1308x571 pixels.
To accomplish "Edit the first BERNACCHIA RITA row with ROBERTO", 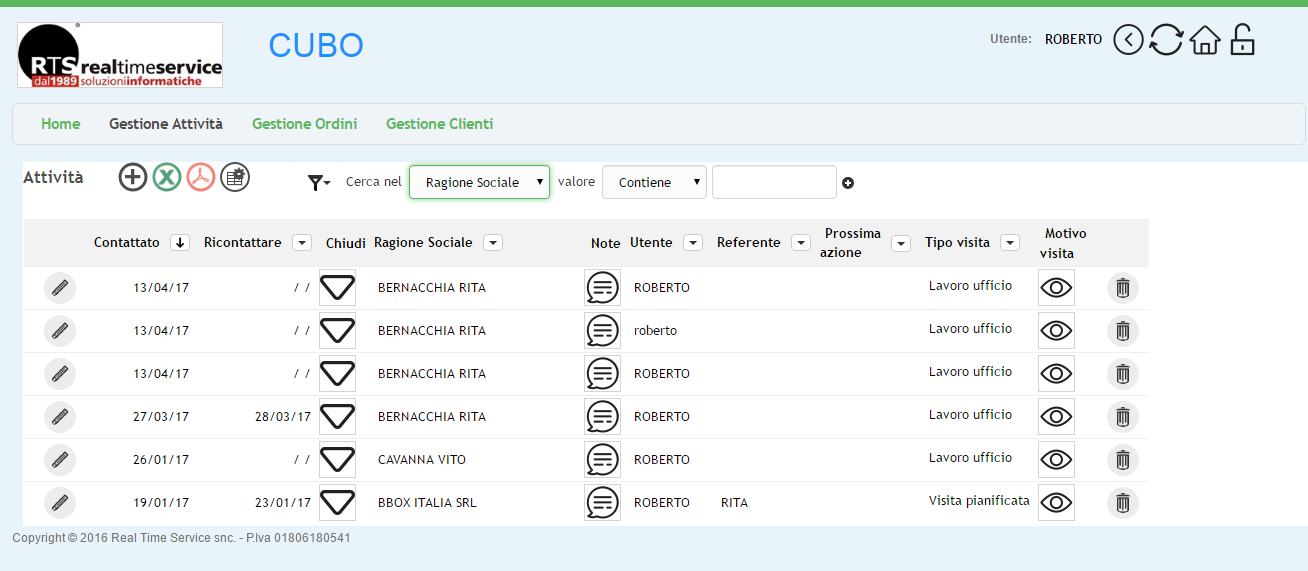I will 60,288.
